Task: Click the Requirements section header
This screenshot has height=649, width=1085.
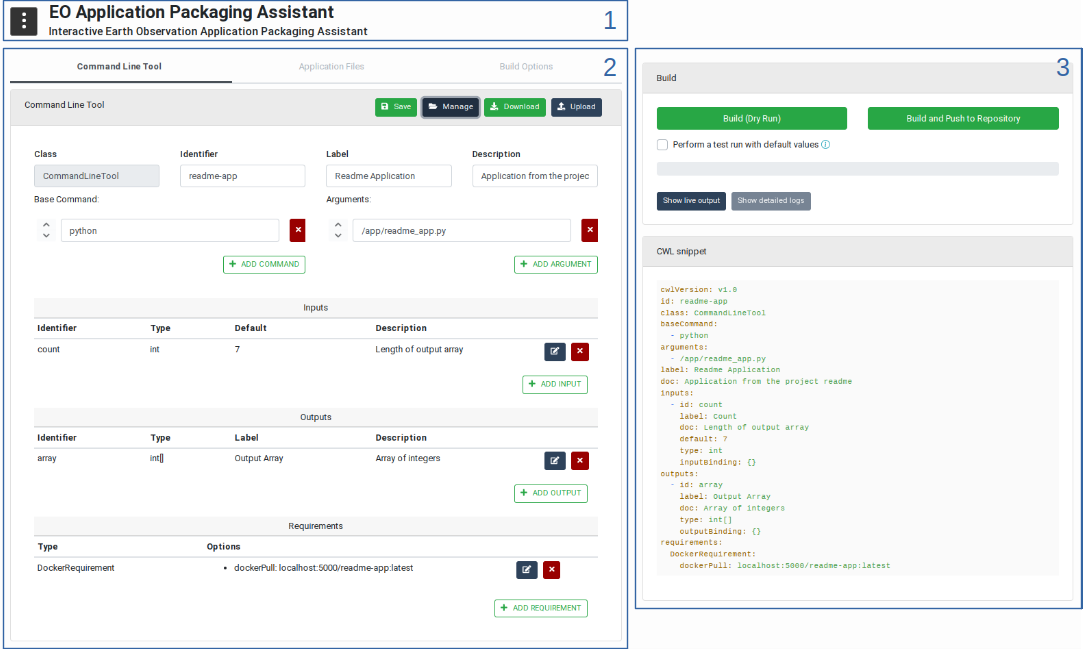Action: [316, 527]
